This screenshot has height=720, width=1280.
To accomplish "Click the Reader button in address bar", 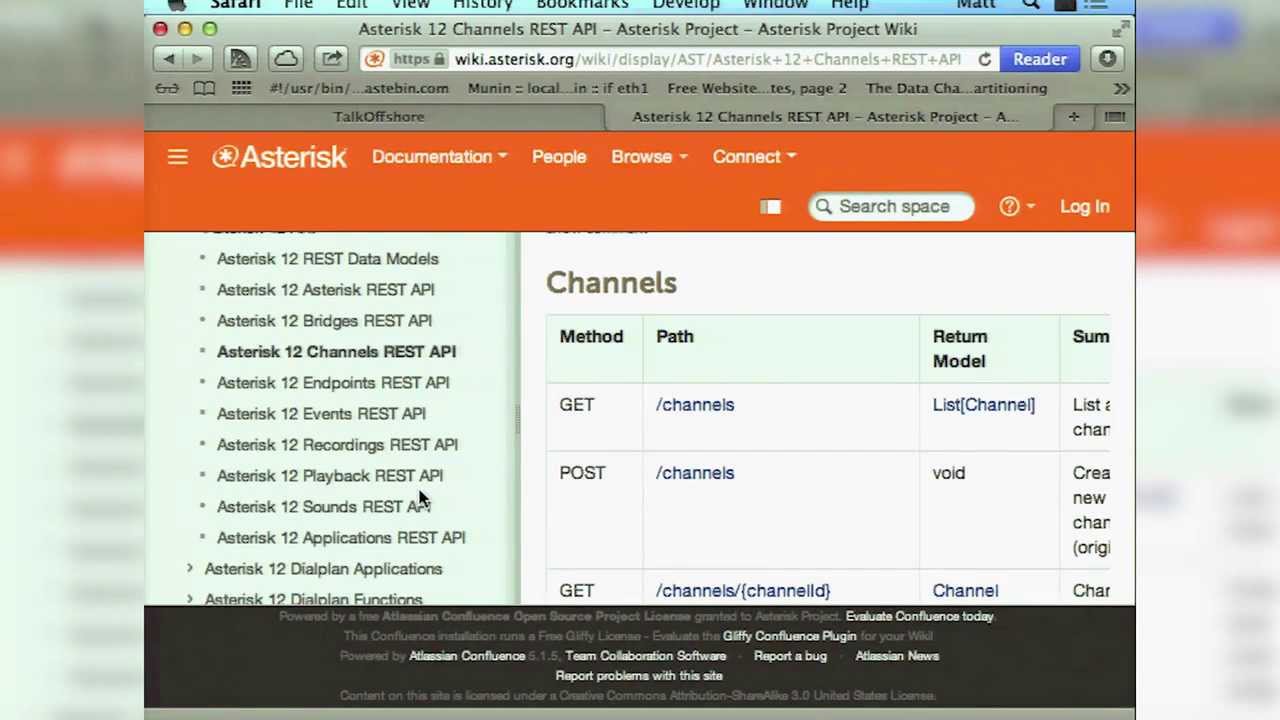I will click(1040, 59).
